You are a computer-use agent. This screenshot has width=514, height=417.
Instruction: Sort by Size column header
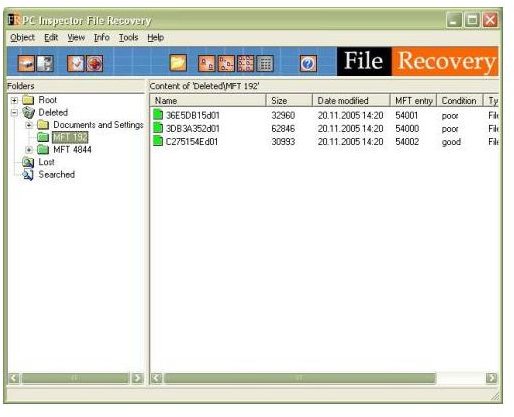pyautogui.click(x=289, y=101)
